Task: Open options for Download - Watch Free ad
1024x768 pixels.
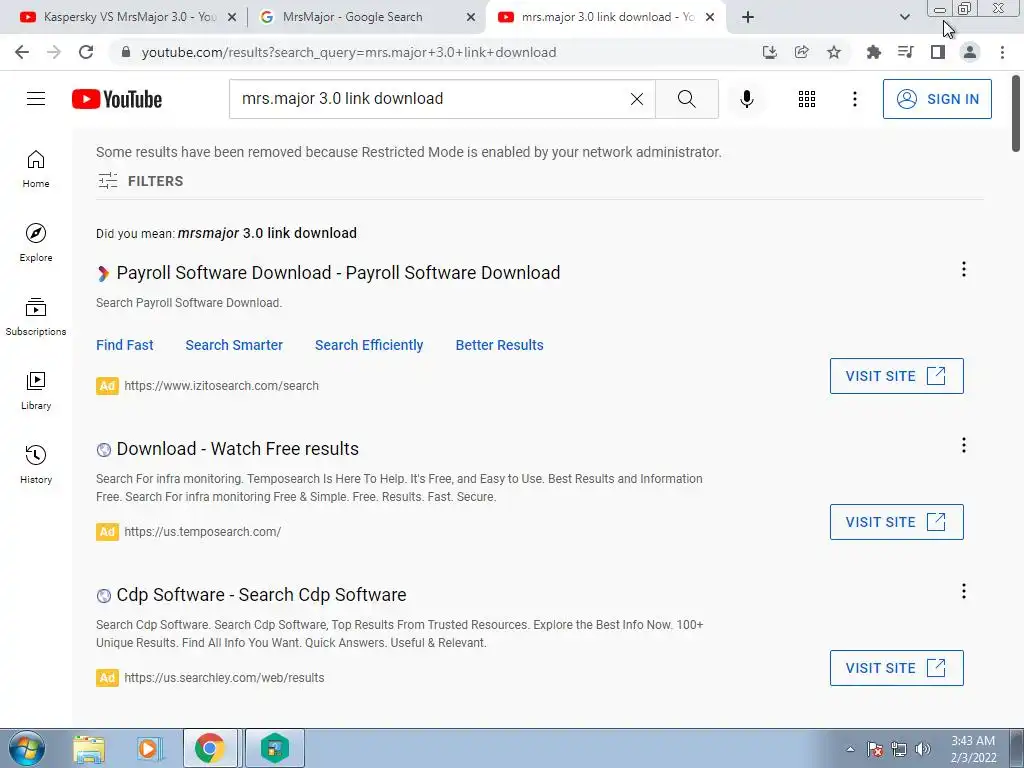Action: [963, 445]
